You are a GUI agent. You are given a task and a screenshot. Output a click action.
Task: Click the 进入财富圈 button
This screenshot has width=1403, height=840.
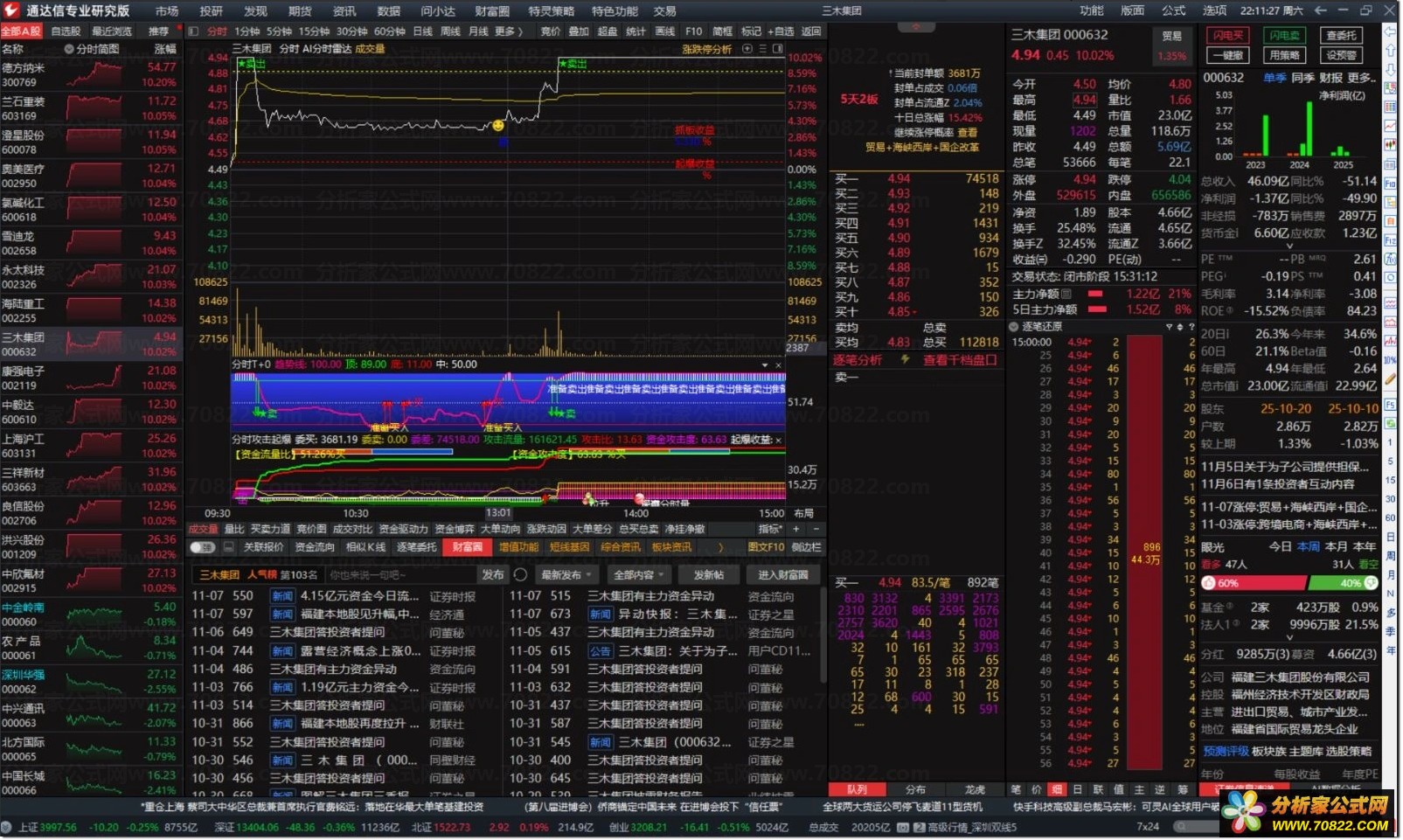click(782, 575)
